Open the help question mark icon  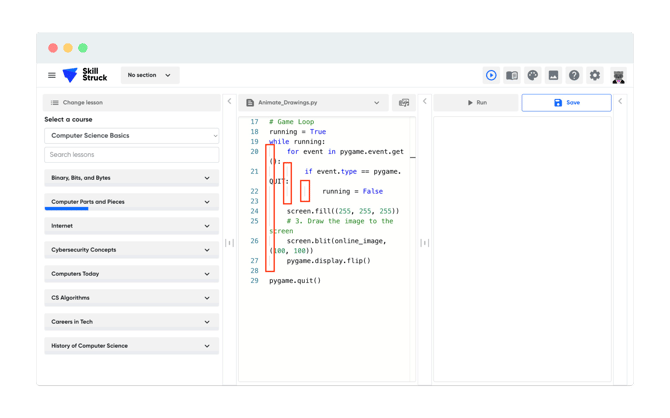tap(574, 76)
